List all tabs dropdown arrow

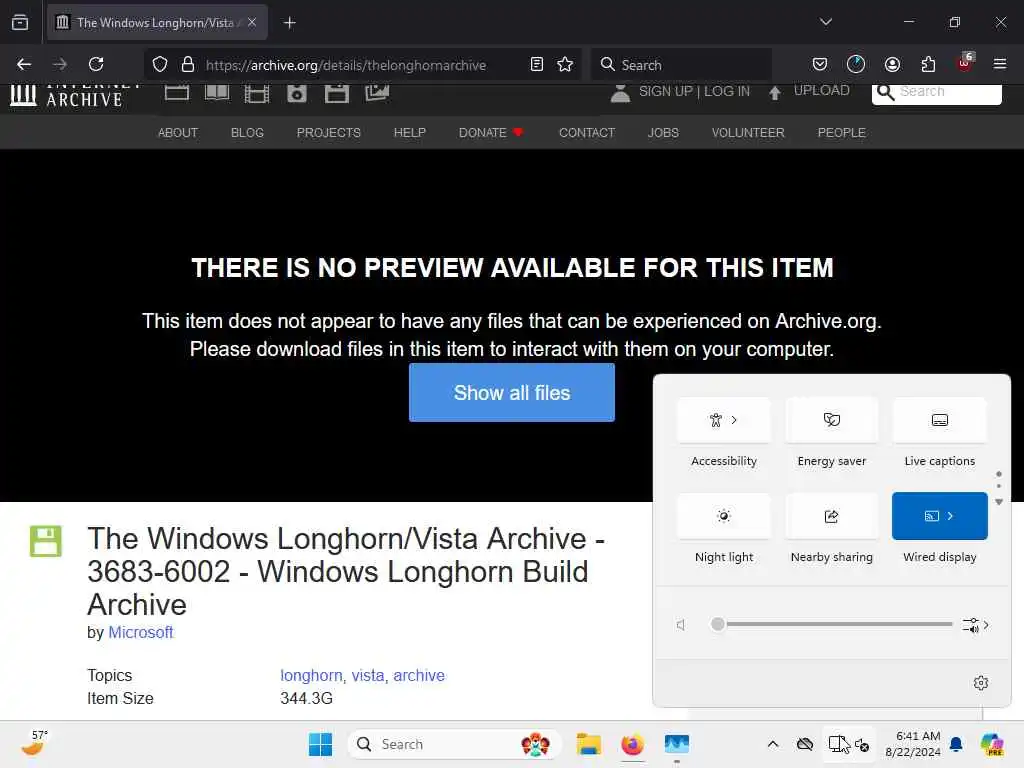825,22
